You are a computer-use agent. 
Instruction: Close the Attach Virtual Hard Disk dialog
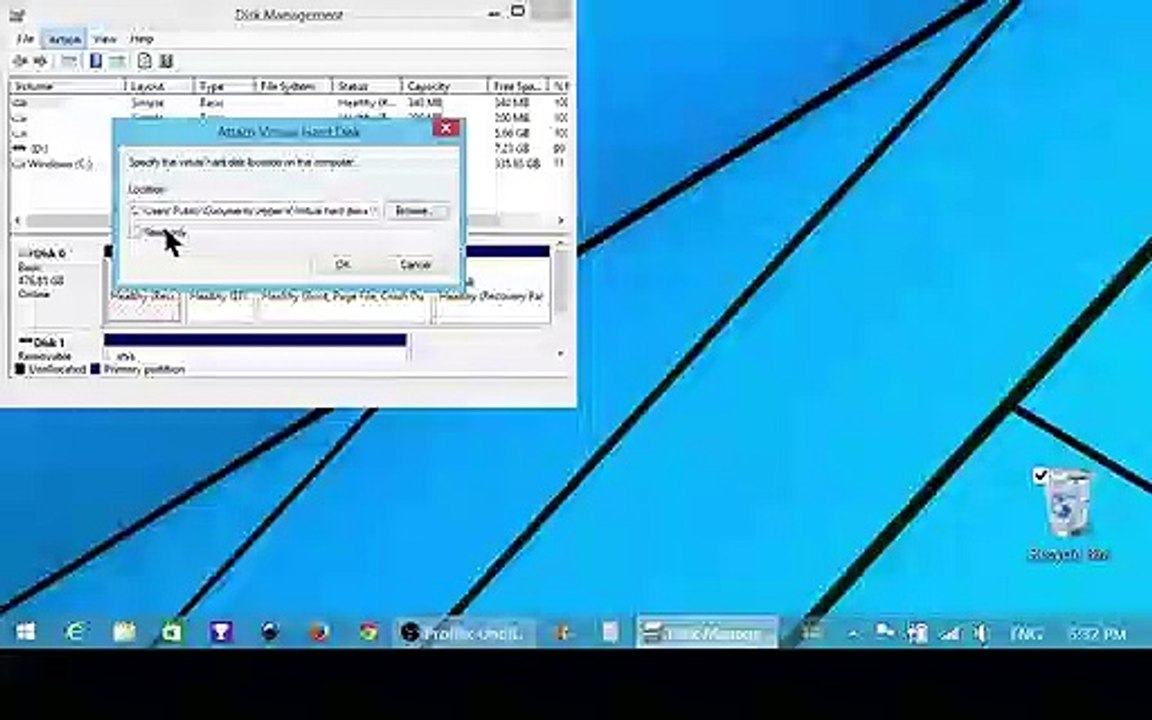click(445, 129)
